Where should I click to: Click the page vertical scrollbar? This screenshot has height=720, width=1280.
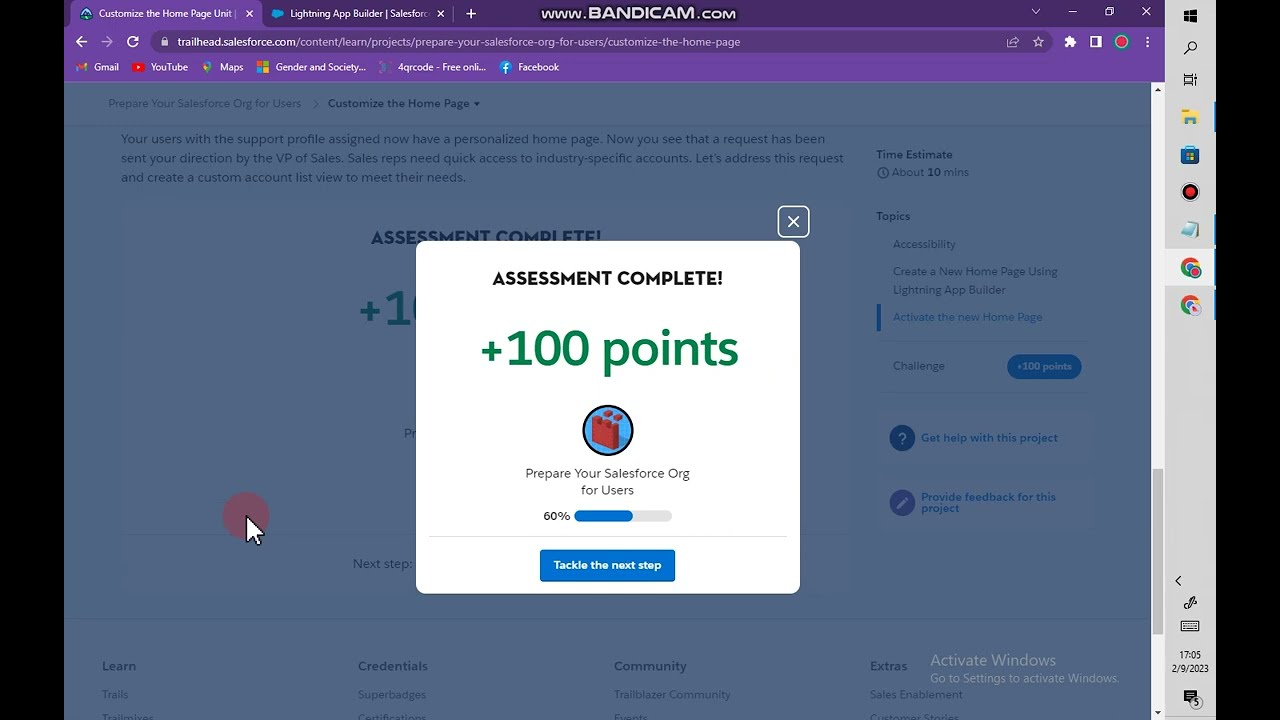click(x=1158, y=550)
